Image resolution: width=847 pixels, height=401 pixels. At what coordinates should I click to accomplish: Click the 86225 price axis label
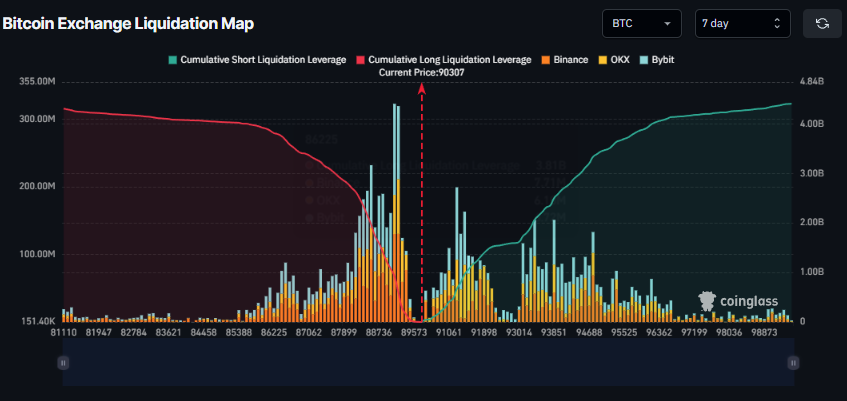pos(273,332)
